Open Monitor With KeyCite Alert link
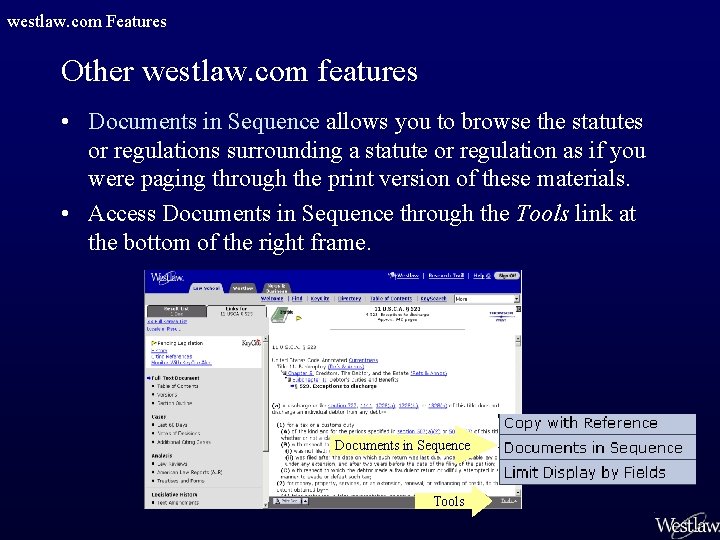 (x=181, y=362)
